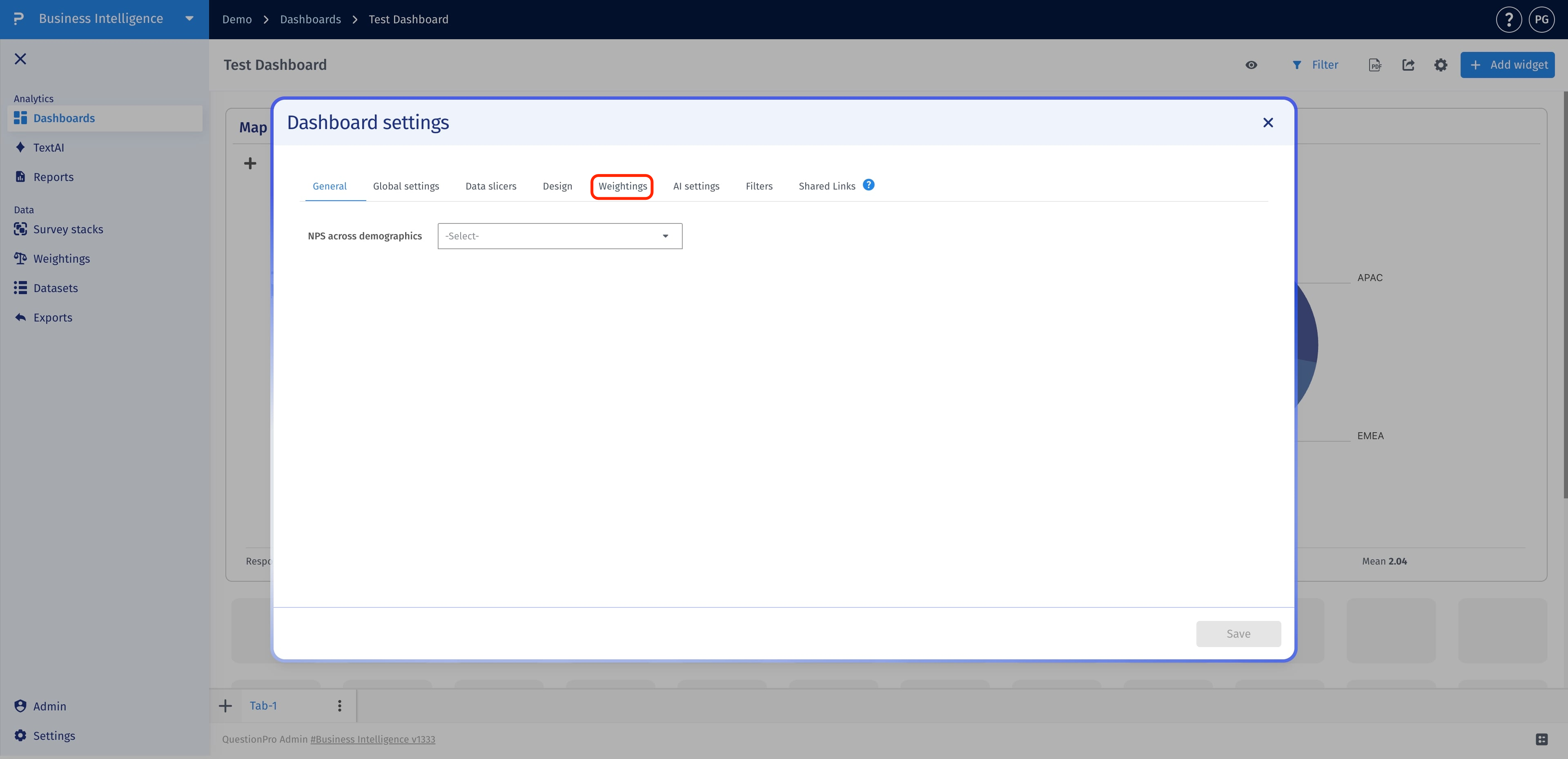Viewport: 1568px width, 759px height.
Task: Open the NPS across demographics dropdown
Action: (559, 236)
